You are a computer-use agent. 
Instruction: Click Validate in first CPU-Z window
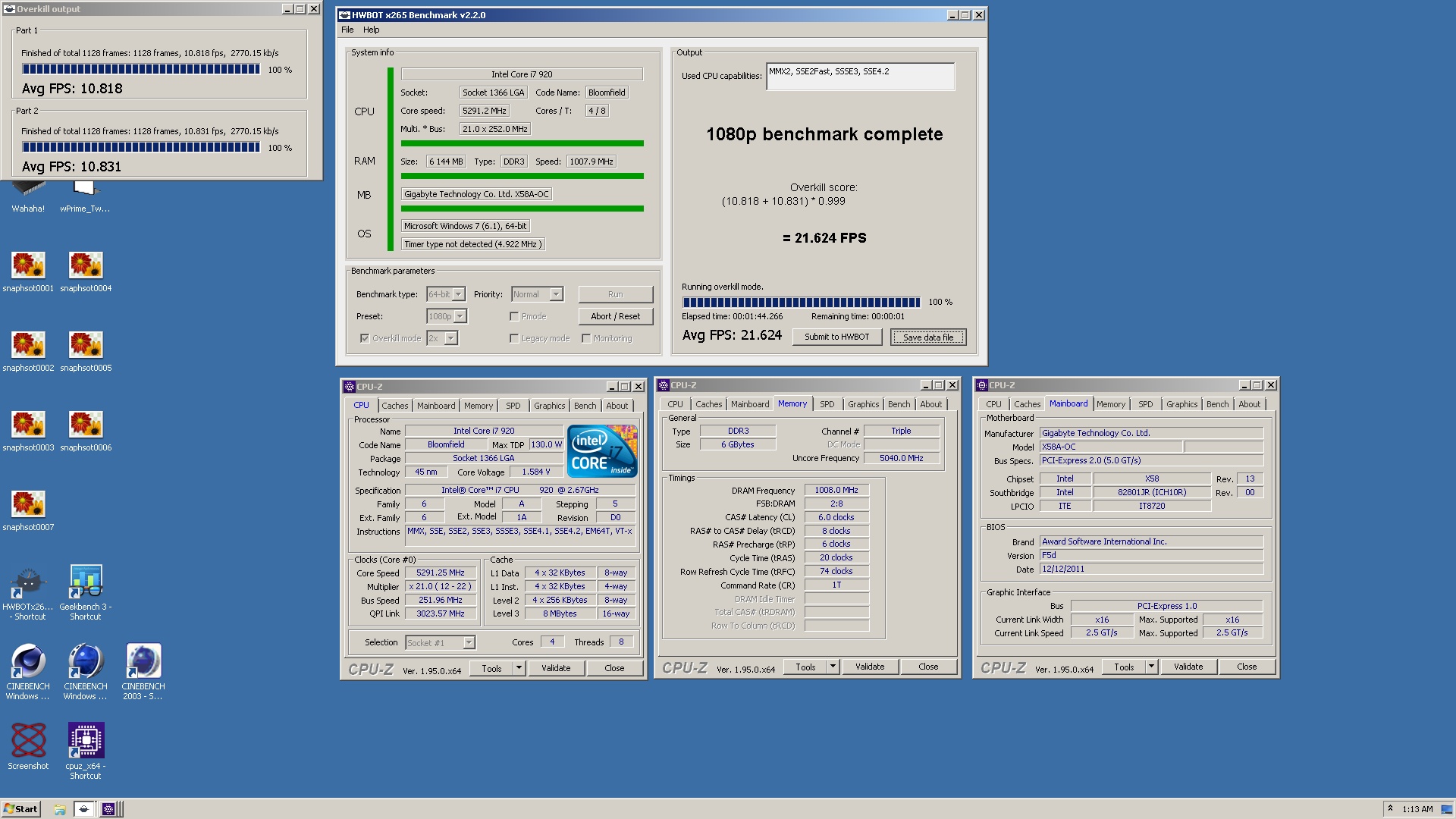(x=556, y=668)
